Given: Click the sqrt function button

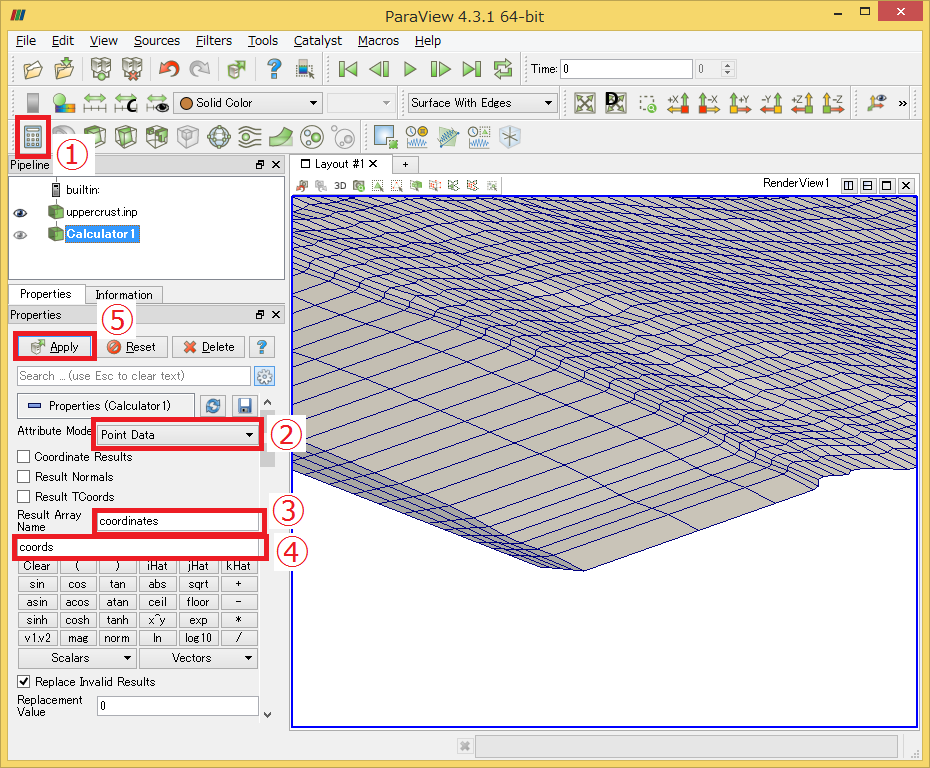Looking at the screenshot, I should coord(198,584).
